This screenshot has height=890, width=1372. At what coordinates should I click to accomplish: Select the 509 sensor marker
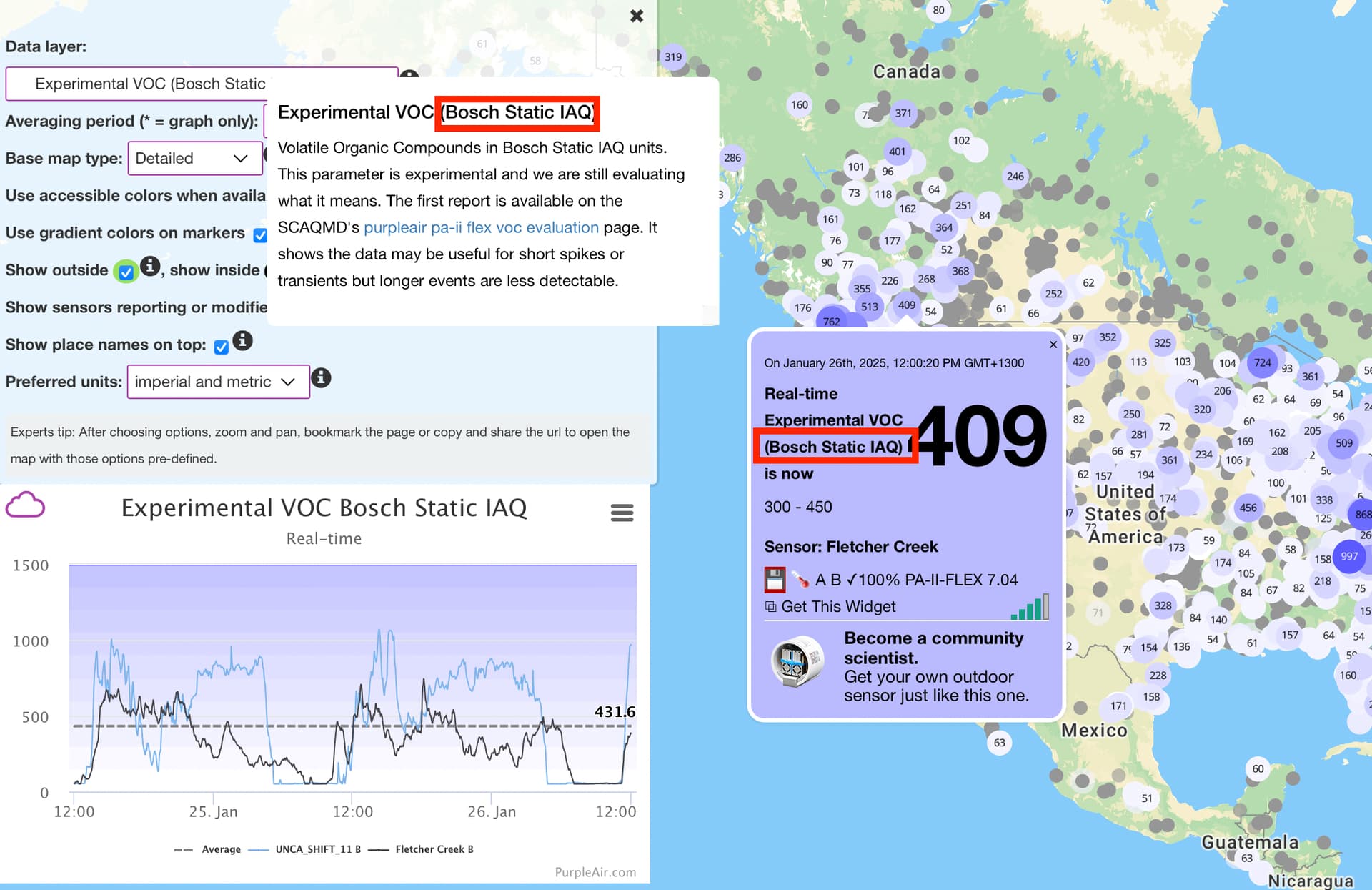pyautogui.click(x=1344, y=443)
